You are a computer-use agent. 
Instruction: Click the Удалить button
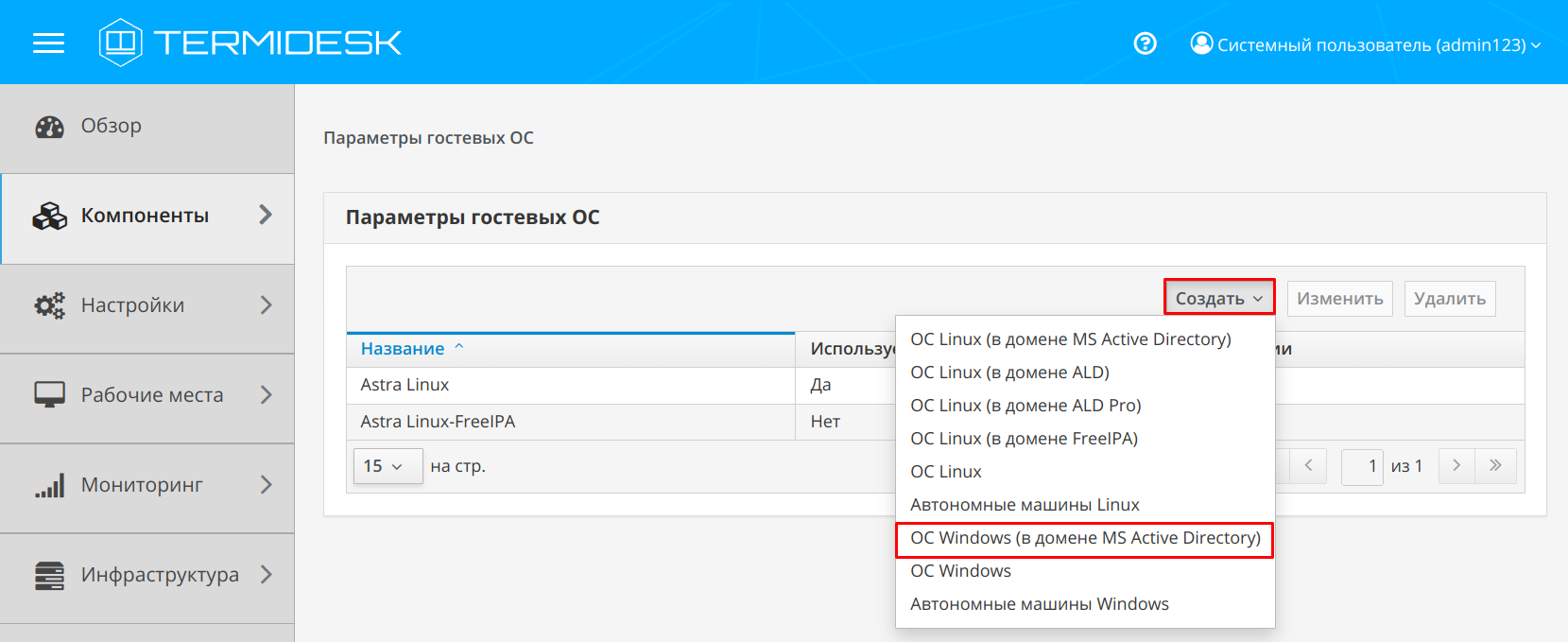pos(1450,298)
